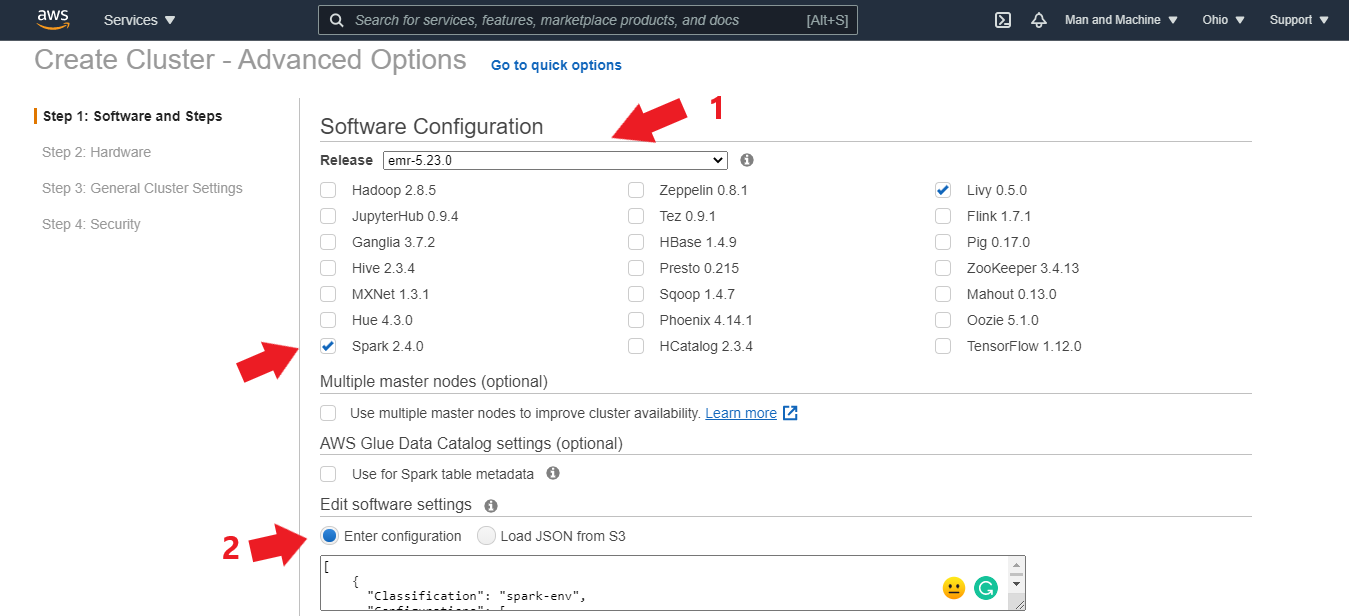This screenshot has height=616, width=1349.
Task: Enable the Pig 0.17.0 checkbox
Action: point(943,242)
